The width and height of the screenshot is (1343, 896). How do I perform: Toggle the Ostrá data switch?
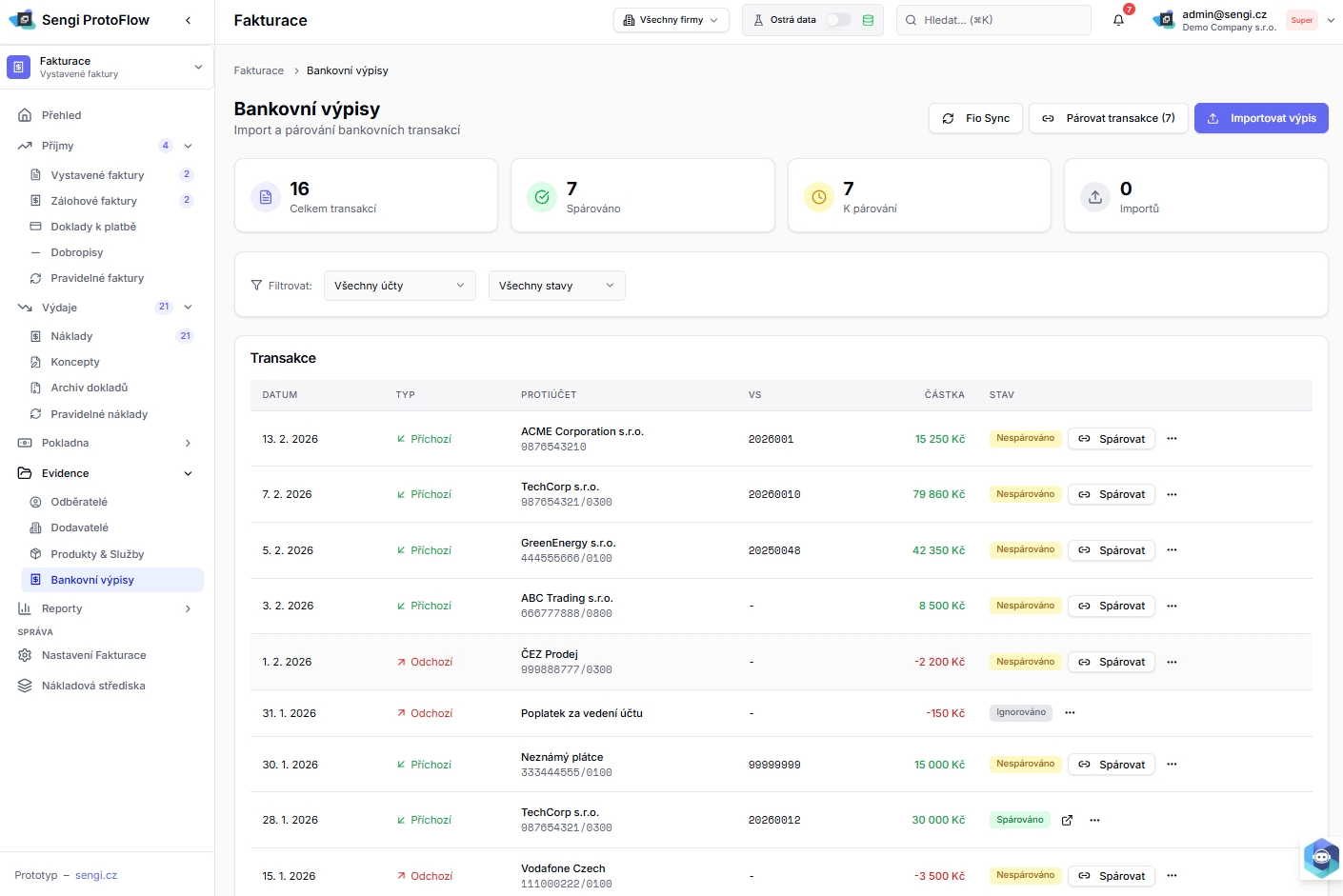tap(837, 20)
